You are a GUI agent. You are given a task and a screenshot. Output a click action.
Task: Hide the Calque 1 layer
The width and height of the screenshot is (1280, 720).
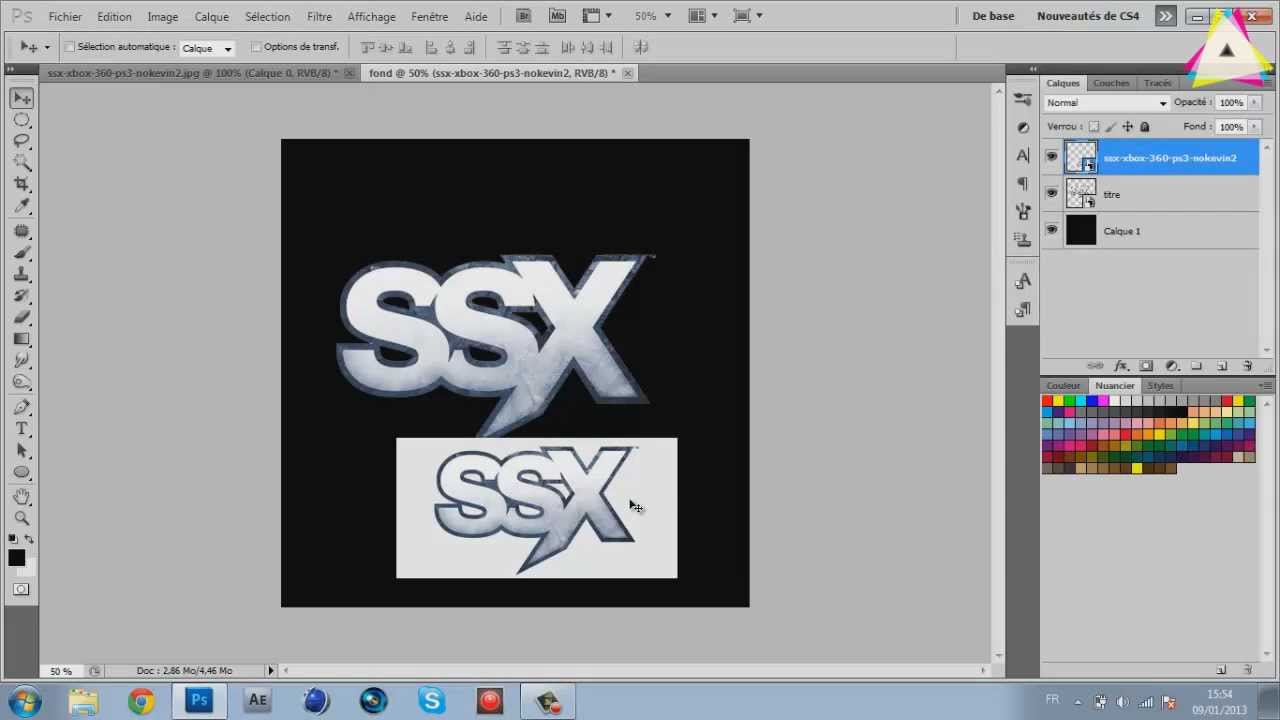[1051, 230]
